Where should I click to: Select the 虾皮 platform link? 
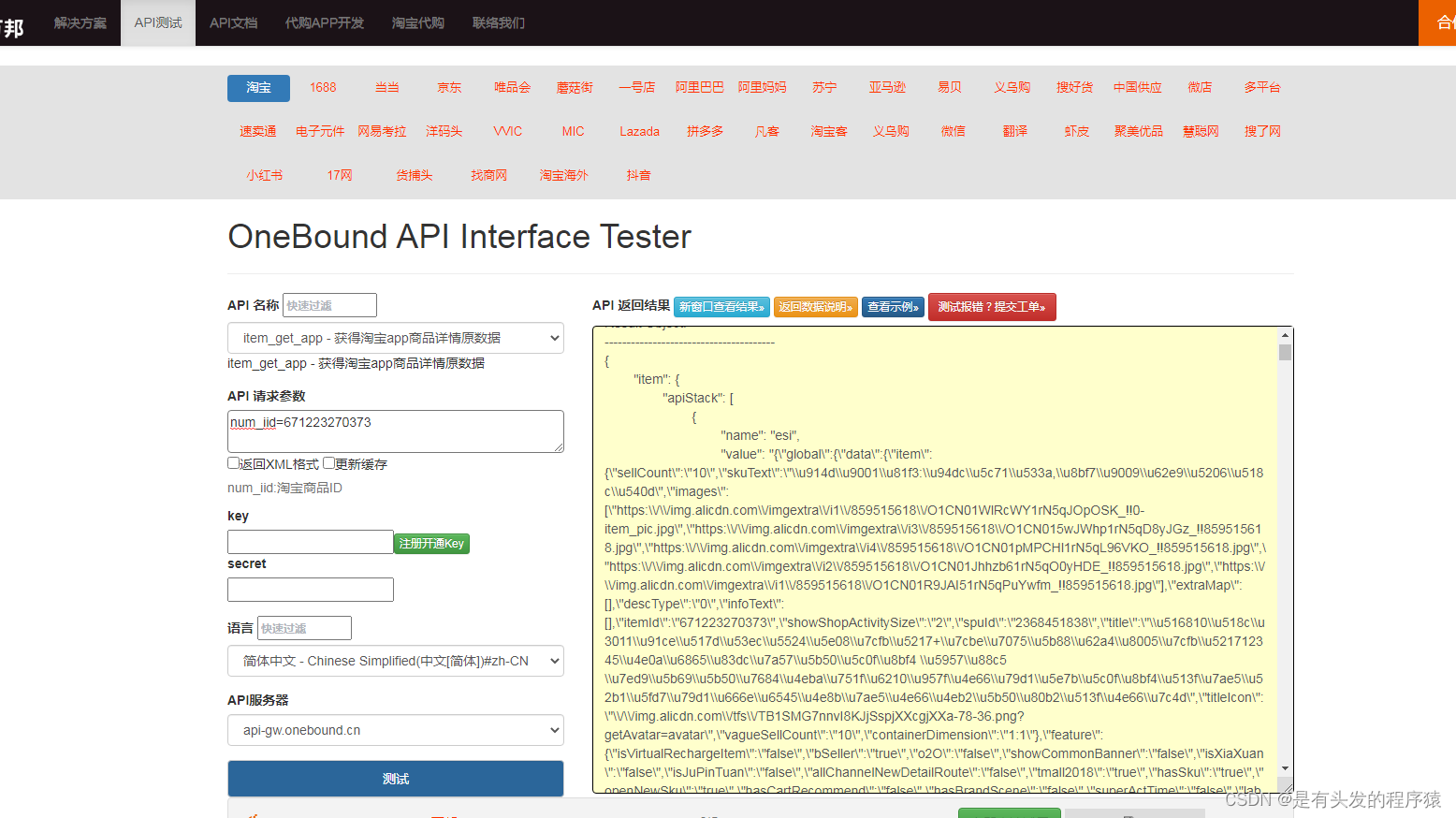(x=1077, y=132)
